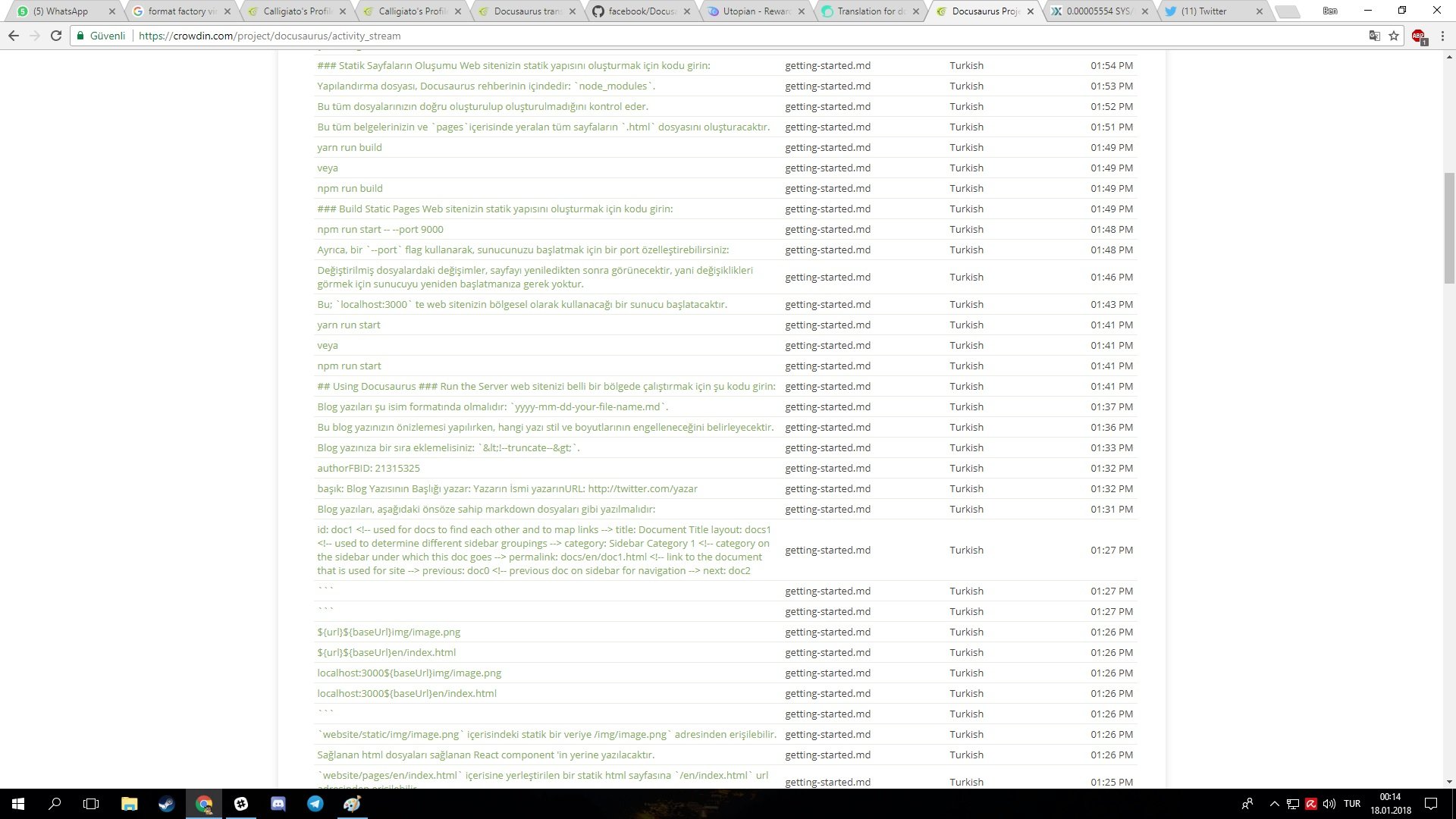
Task: Switch the TUR keyboard language indicator
Action: coord(1352,804)
